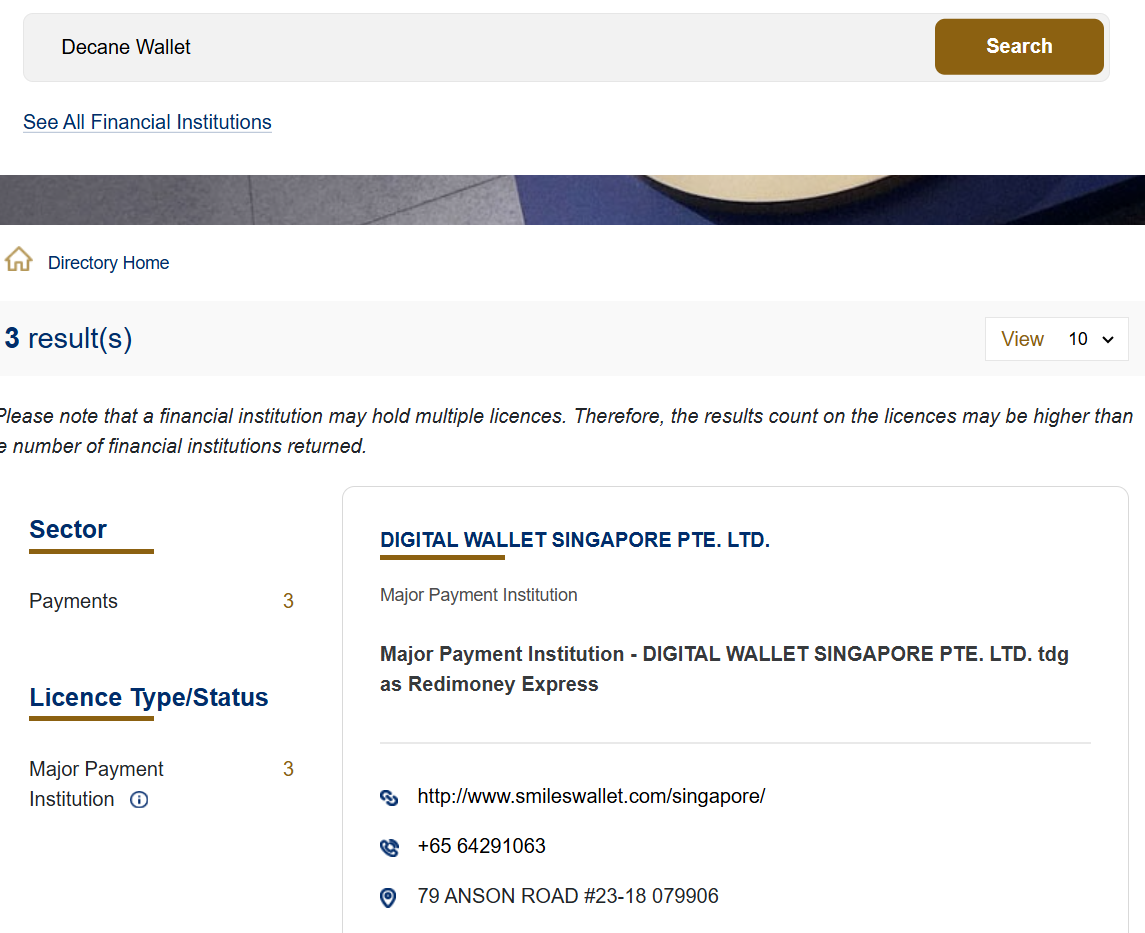Click inside the Decane Wallet search field
The image size is (1145, 933).
pyautogui.click(x=480, y=47)
